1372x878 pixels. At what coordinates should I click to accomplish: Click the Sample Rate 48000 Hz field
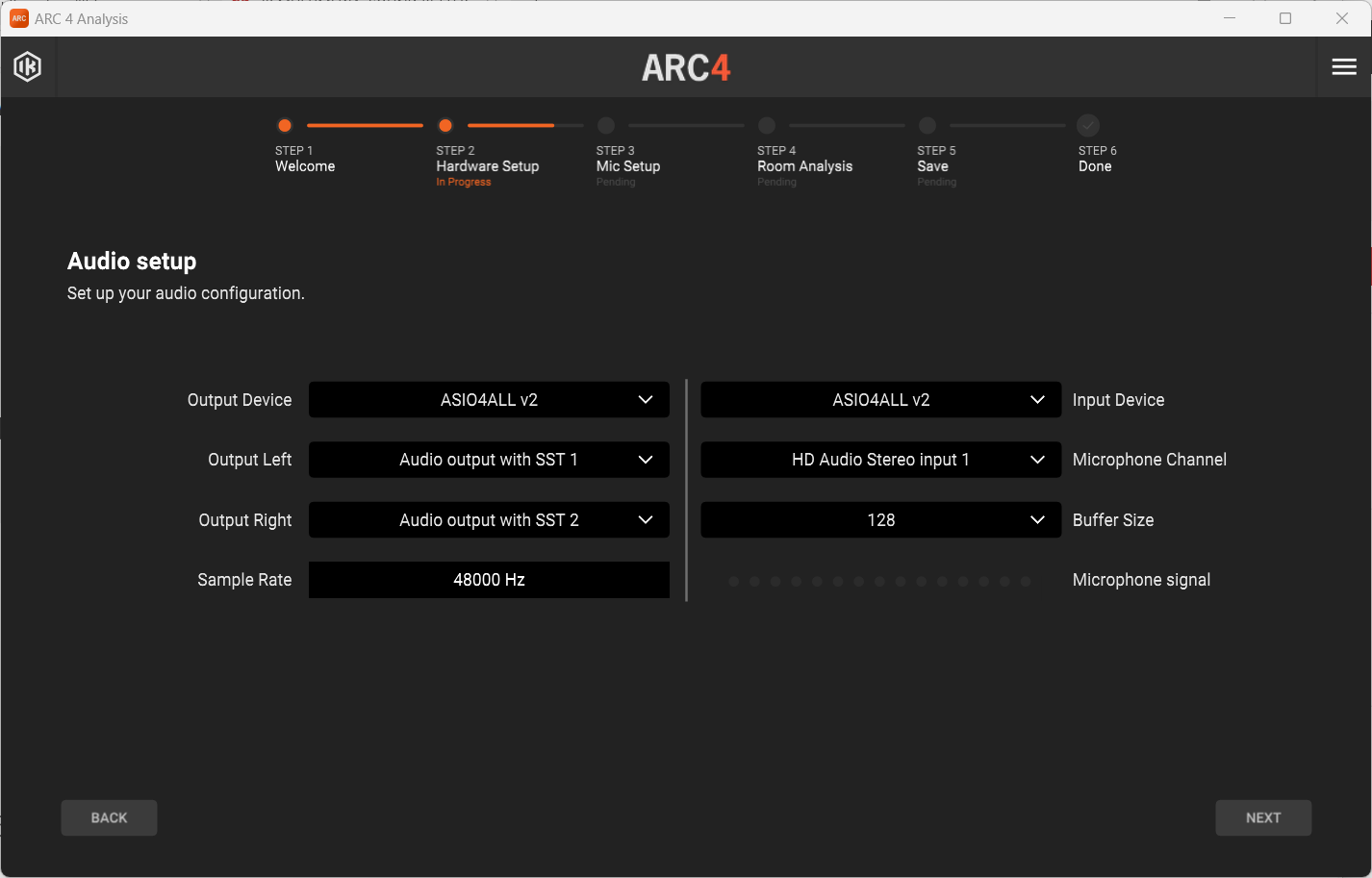489,580
